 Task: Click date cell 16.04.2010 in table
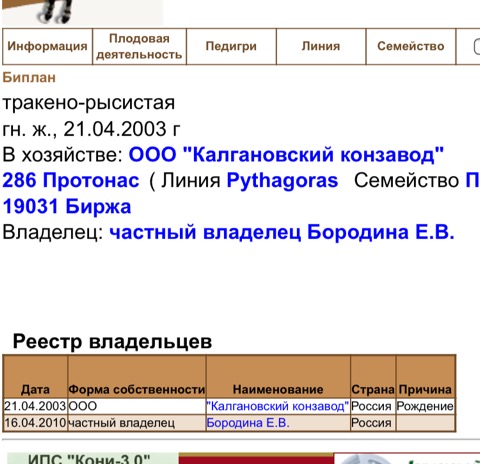35,423
